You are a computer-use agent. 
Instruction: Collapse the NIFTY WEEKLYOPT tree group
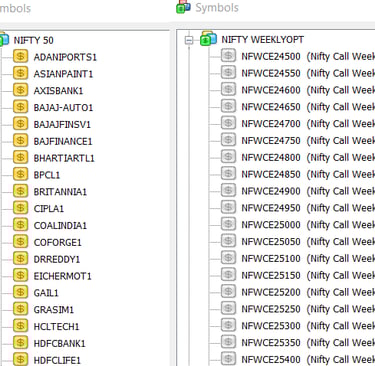click(189, 40)
